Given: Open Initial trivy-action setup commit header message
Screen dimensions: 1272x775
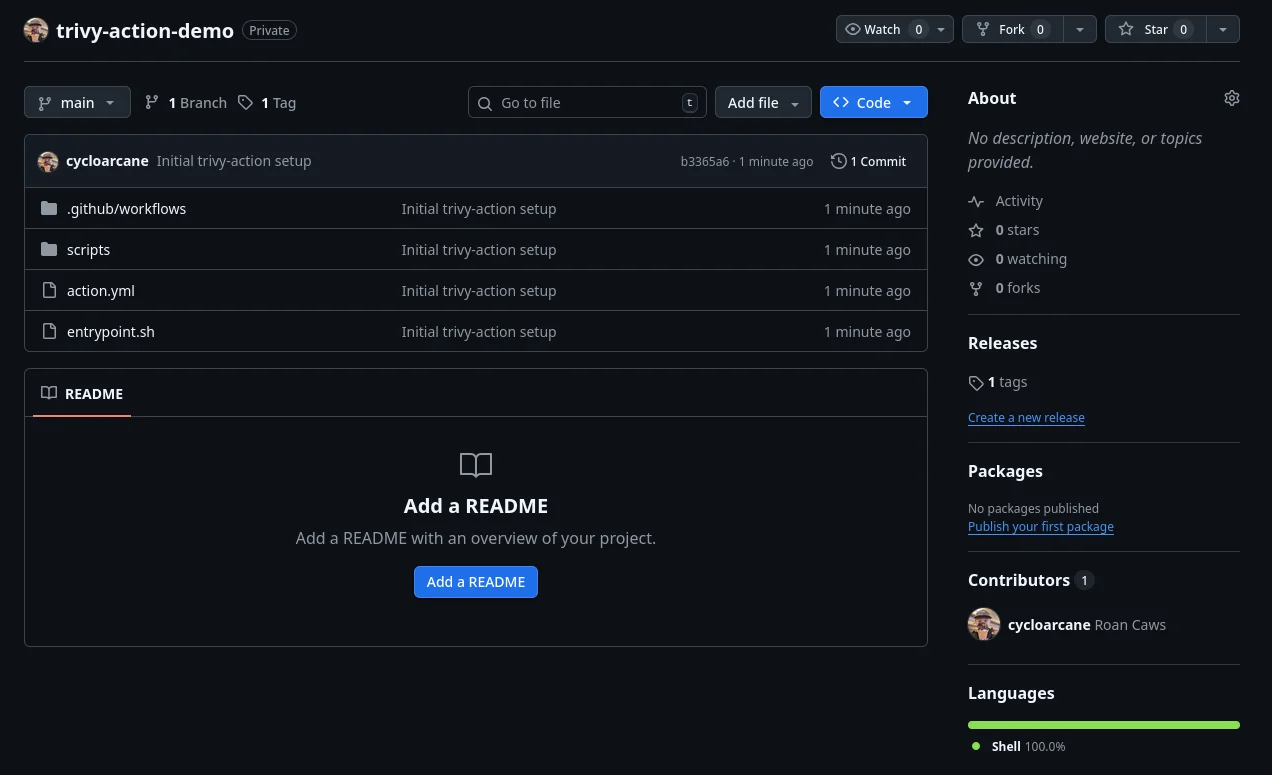Looking at the screenshot, I should (234, 161).
